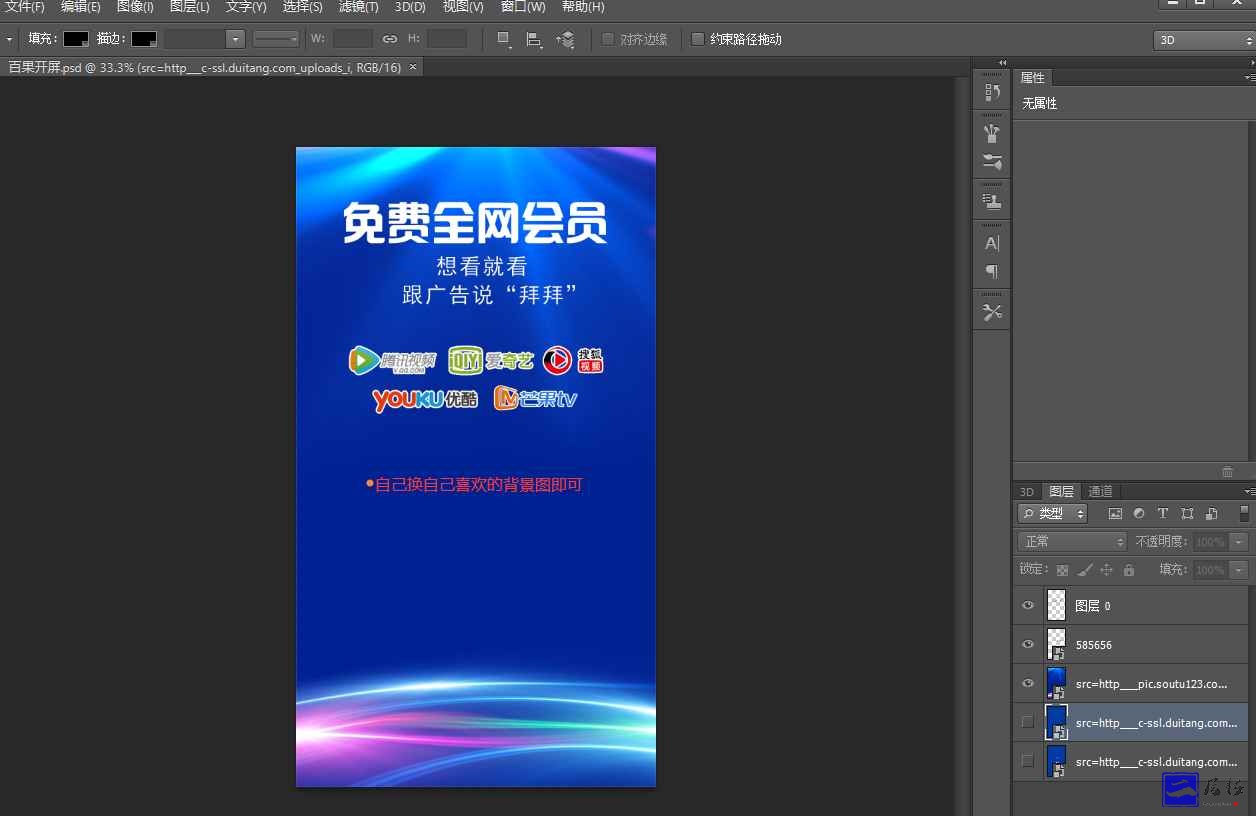This screenshot has height=816, width=1256.
Task: Open path operations icon in options bar
Action: pos(504,39)
